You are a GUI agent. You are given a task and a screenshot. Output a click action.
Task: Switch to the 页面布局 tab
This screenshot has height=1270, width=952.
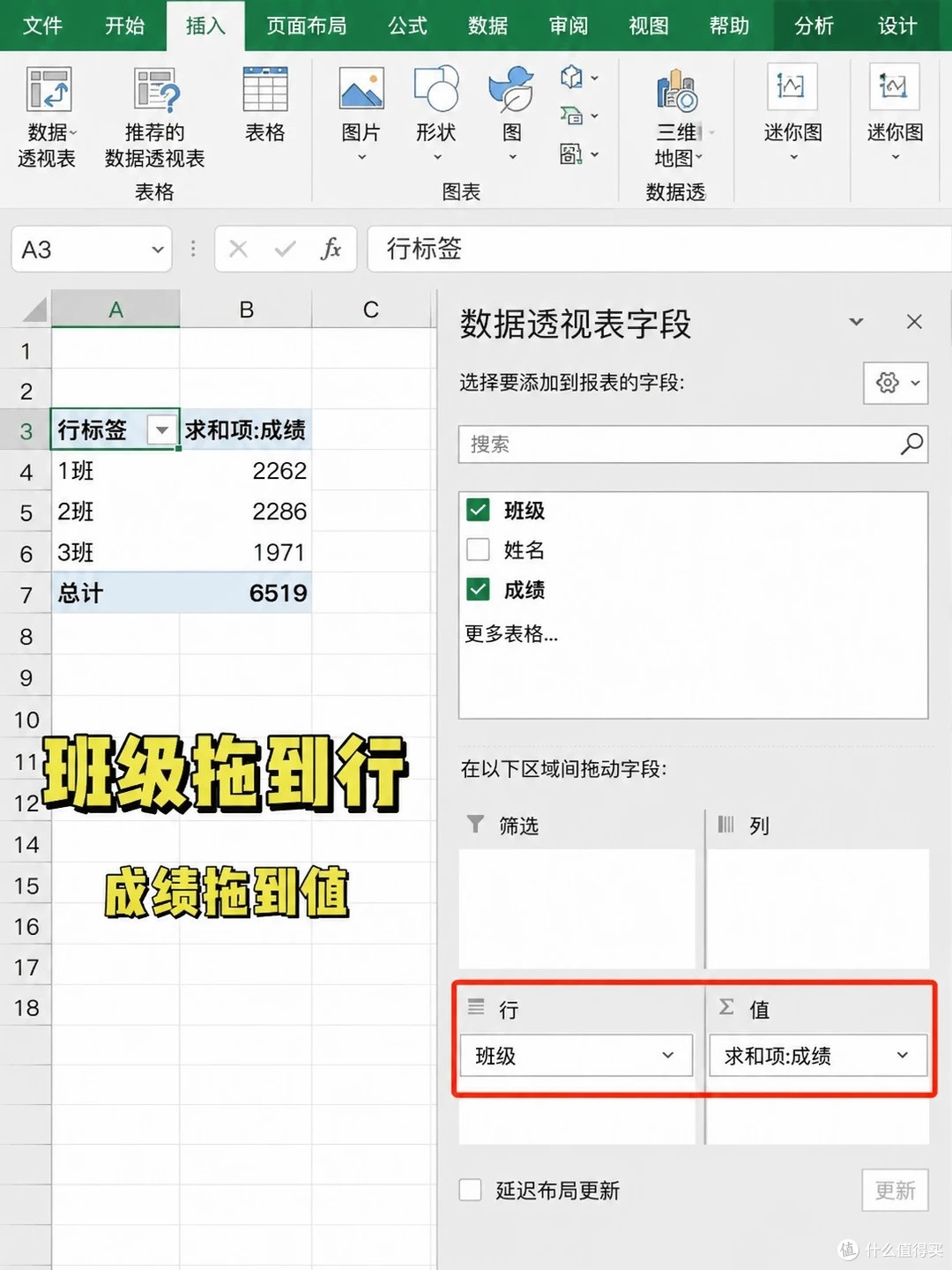tap(306, 26)
